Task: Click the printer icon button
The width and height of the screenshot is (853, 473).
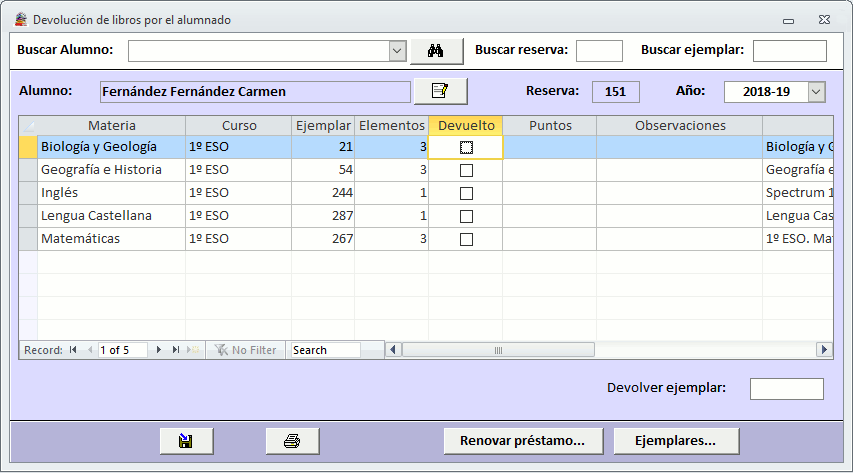Action: (291, 441)
